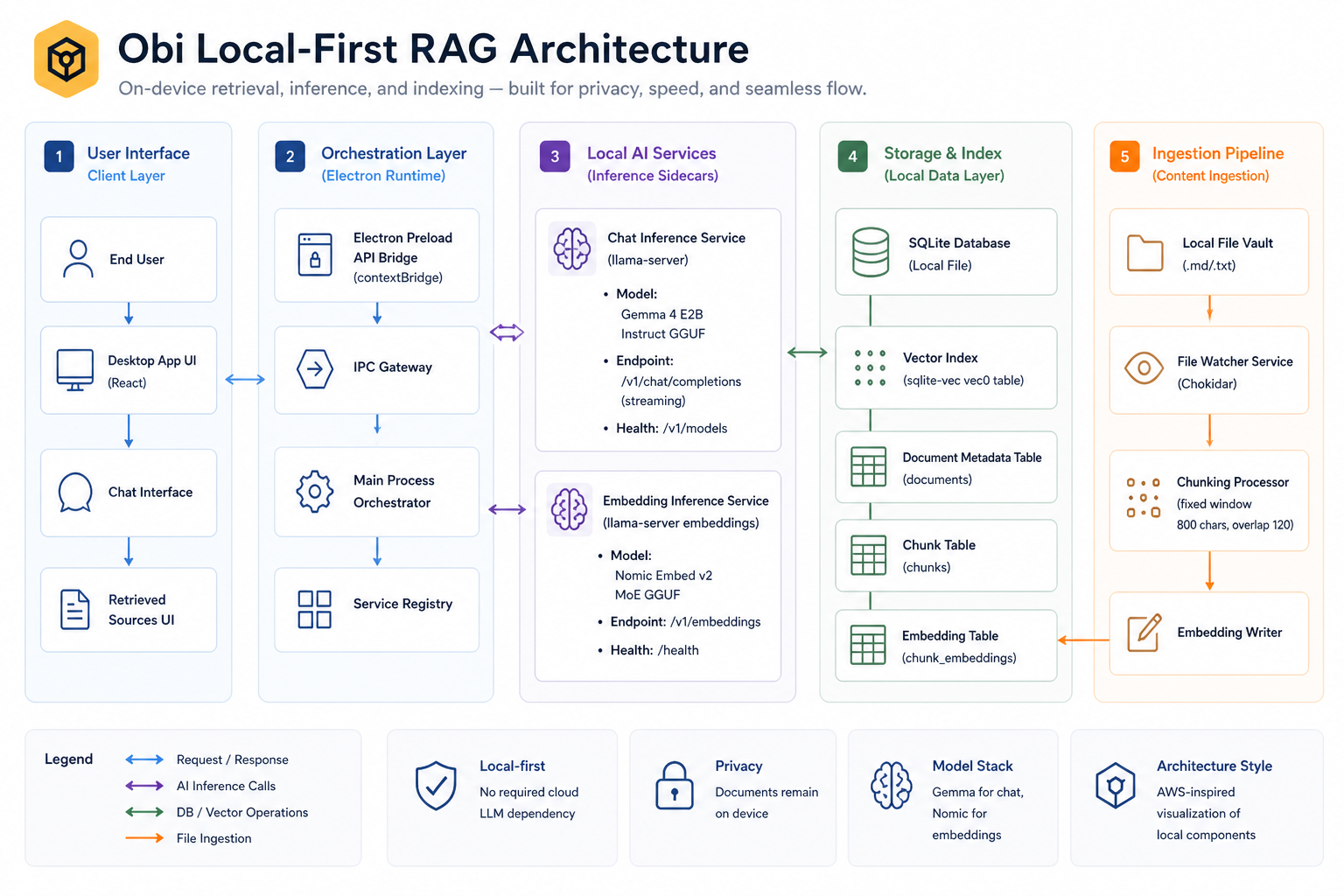Screen dimensions: 1344x896
Task: Select the Service Registry grid icon
Action: (315, 609)
